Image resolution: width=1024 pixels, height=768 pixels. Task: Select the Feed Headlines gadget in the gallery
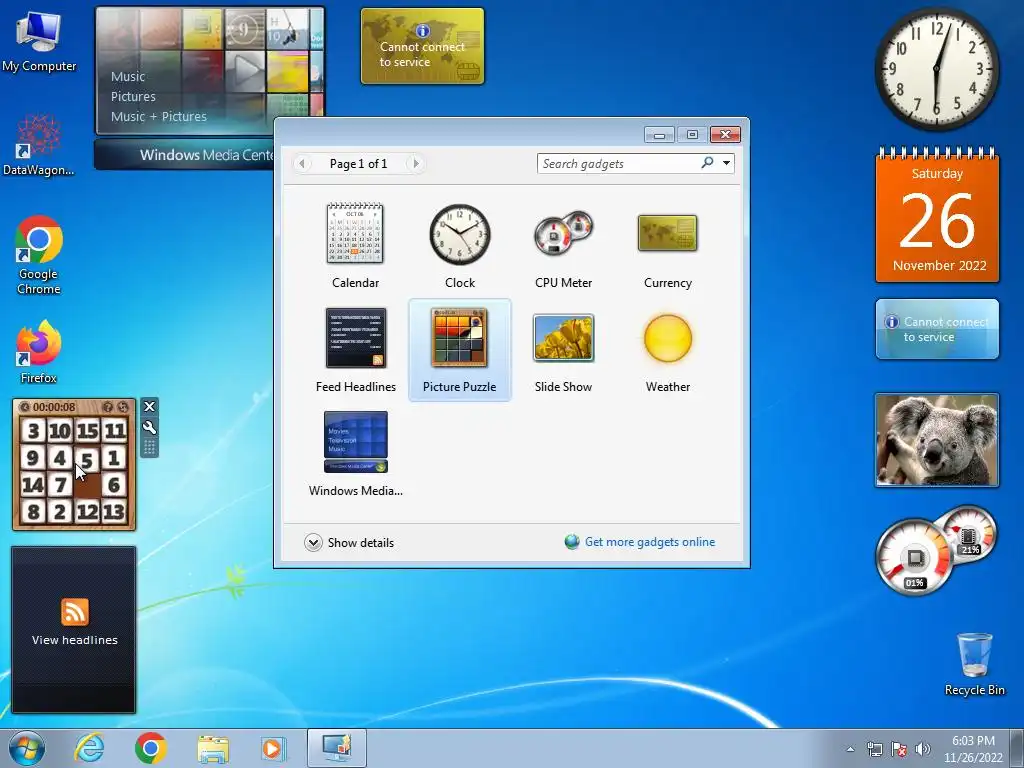(x=355, y=350)
